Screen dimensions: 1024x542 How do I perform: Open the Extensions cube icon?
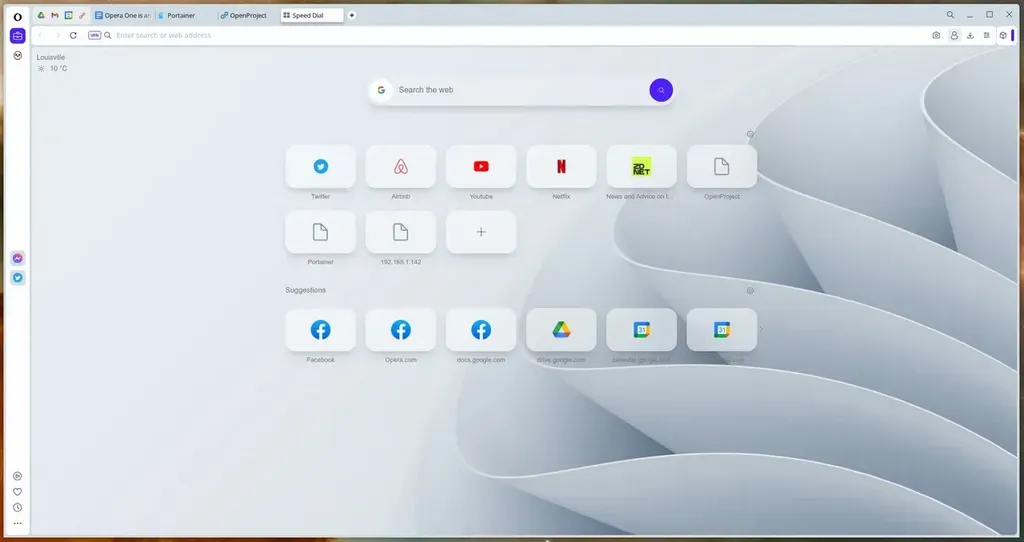pos(1003,35)
